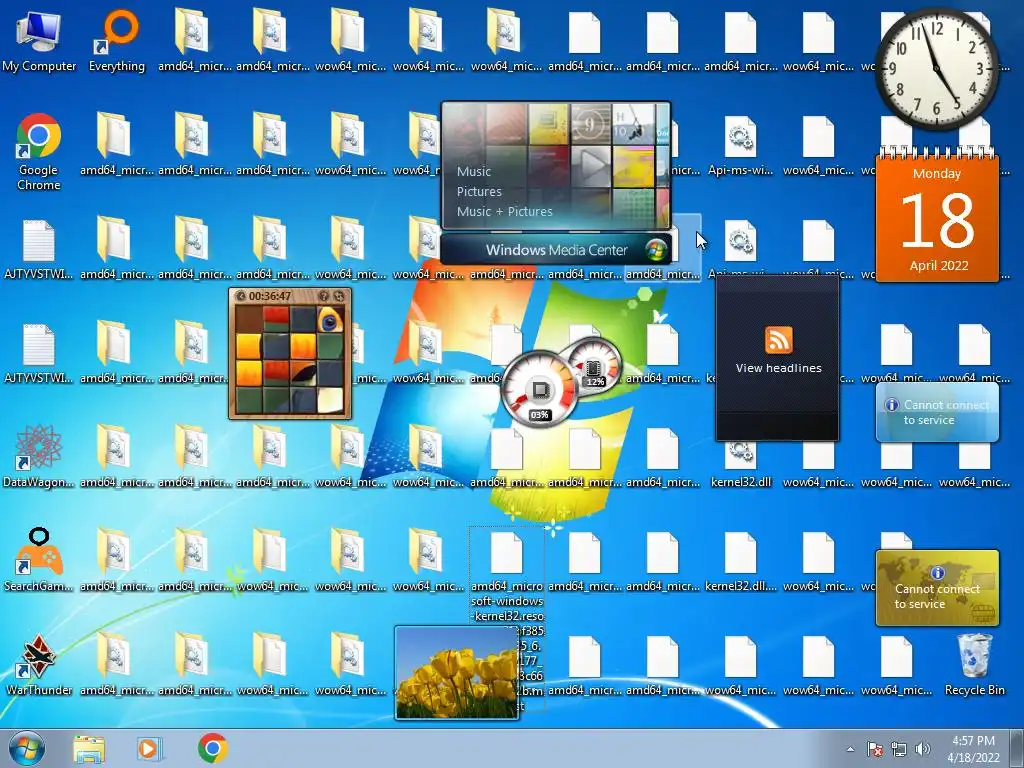Click the timer clock icon in the puzzle gadget
This screenshot has width=1024, height=768.
(240, 296)
